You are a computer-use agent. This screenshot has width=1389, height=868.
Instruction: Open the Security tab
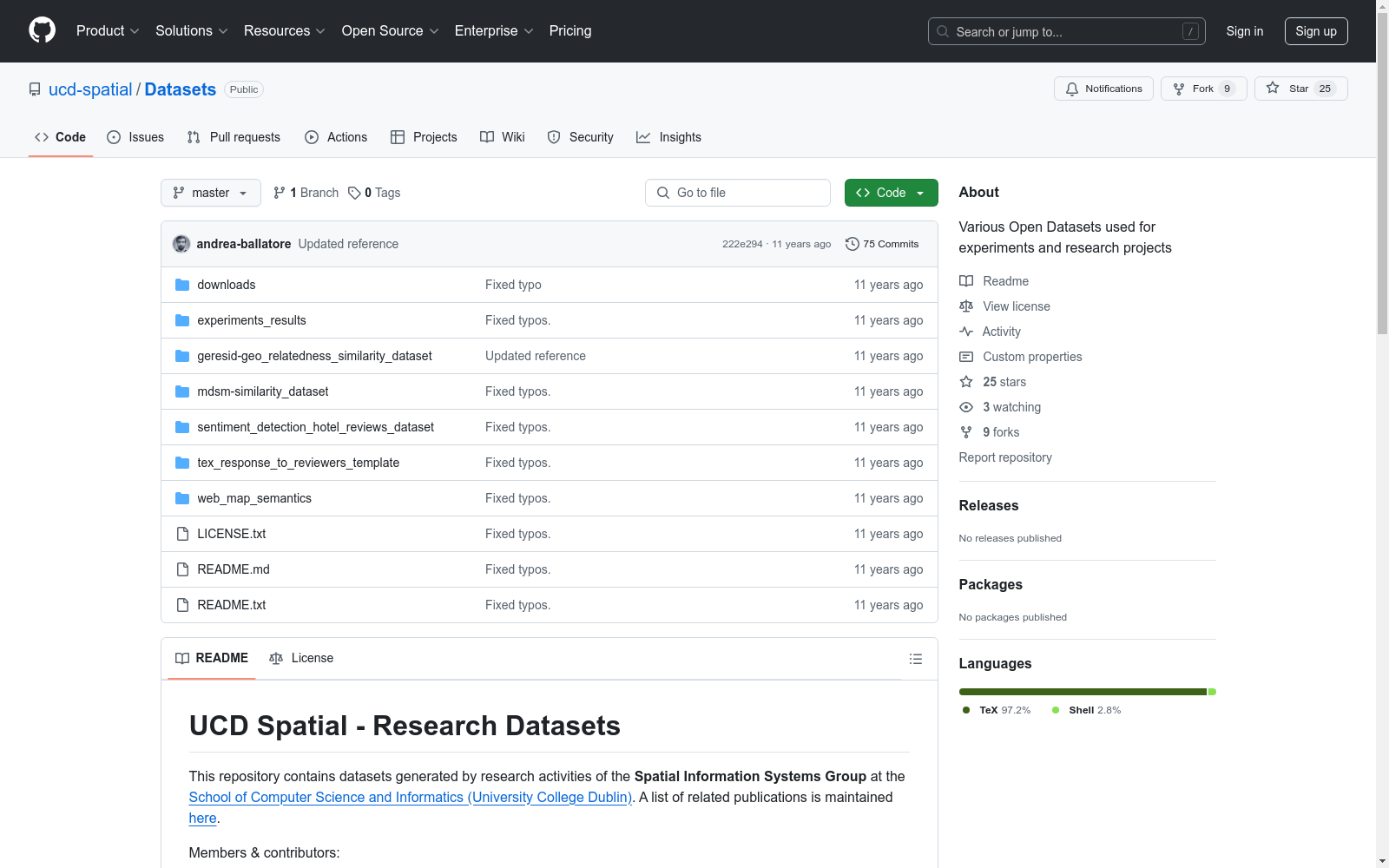580,137
